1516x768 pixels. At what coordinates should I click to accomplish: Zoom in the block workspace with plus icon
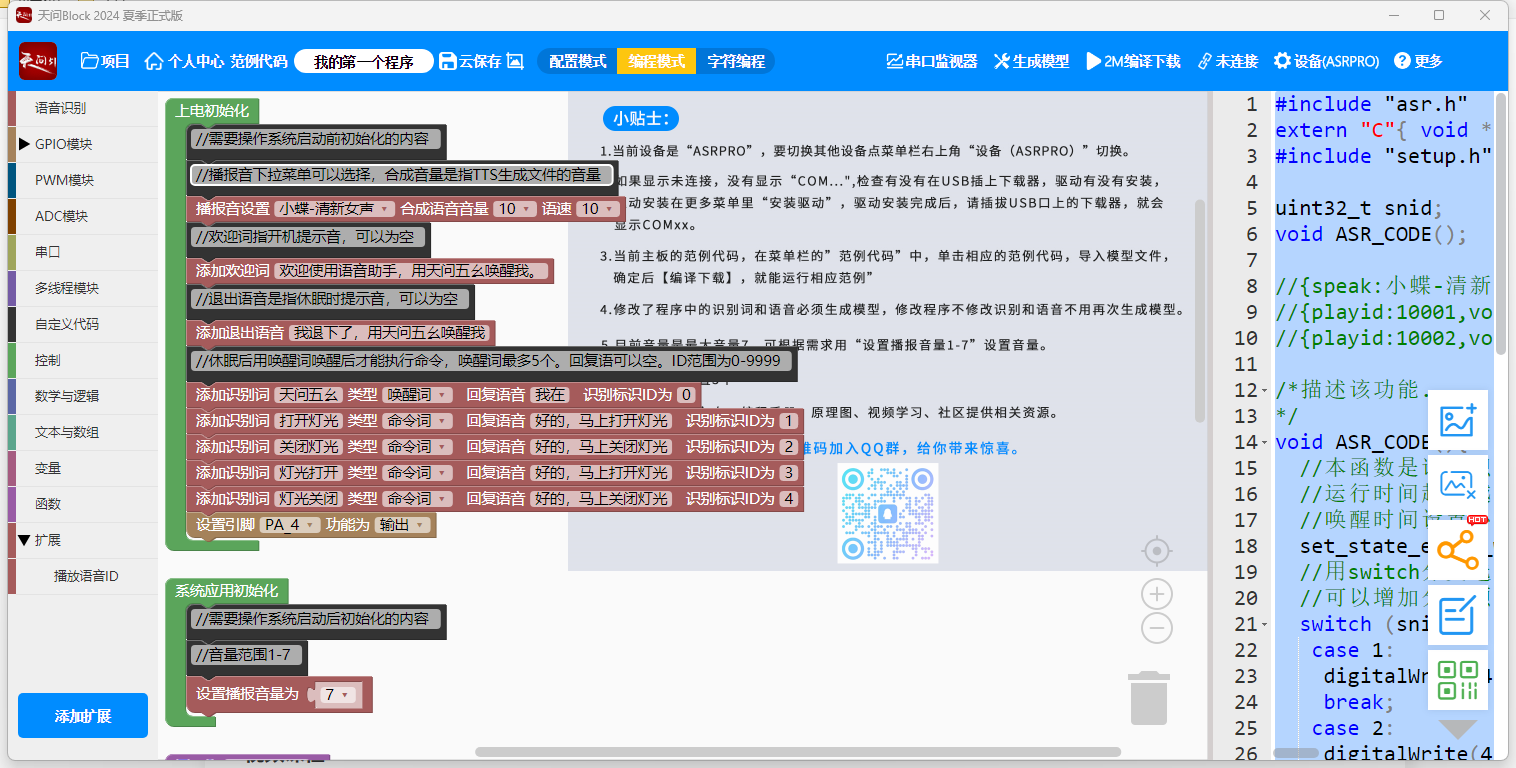pyautogui.click(x=1157, y=595)
